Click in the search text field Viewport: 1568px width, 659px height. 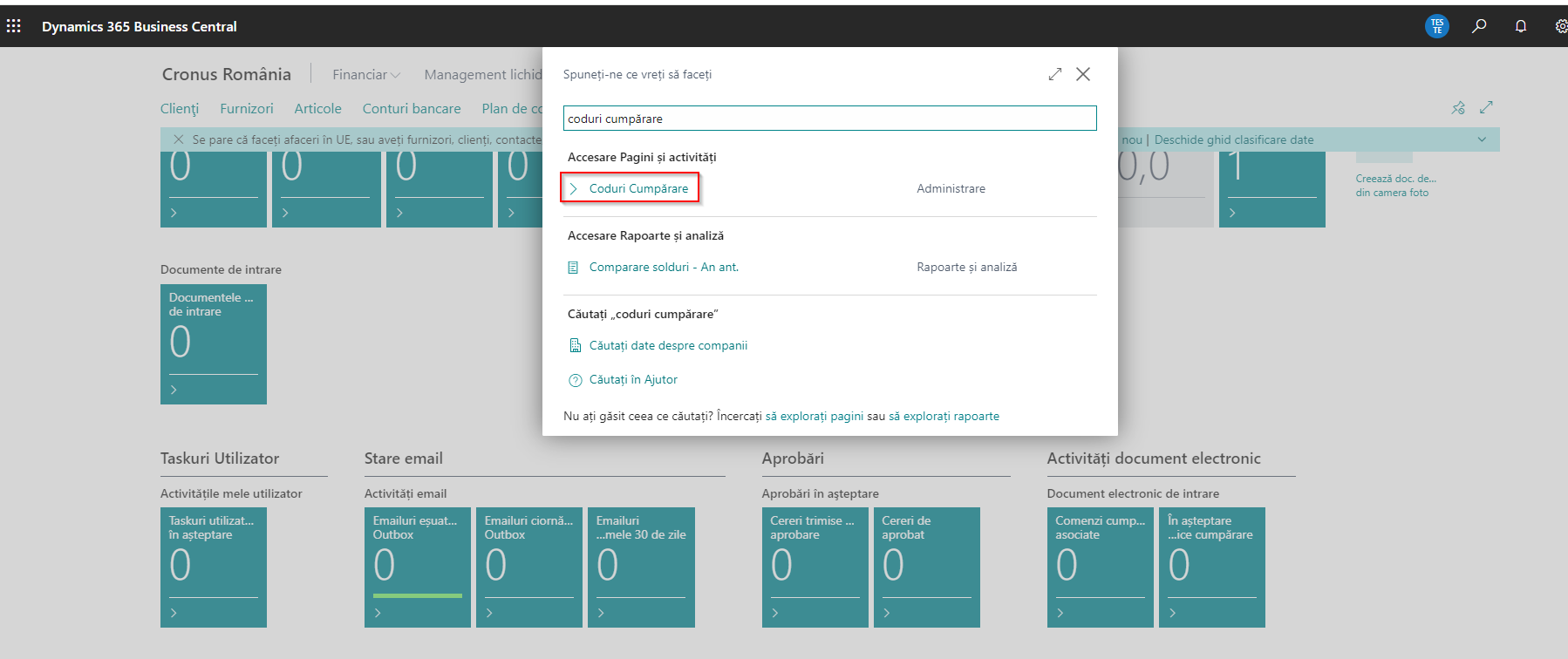tap(829, 119)
